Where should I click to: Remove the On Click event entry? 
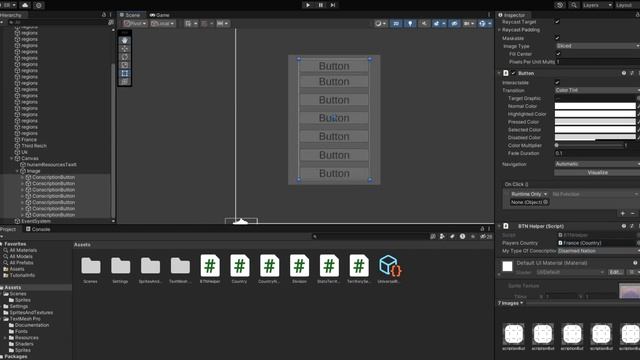(633, 213)
